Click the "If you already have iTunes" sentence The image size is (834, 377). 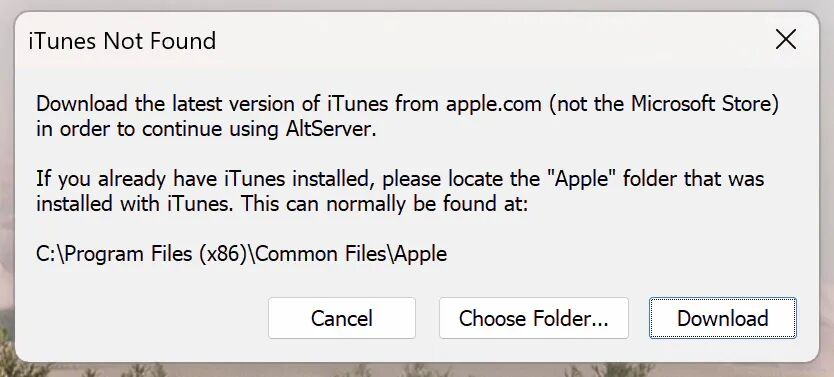click(202, 179)
